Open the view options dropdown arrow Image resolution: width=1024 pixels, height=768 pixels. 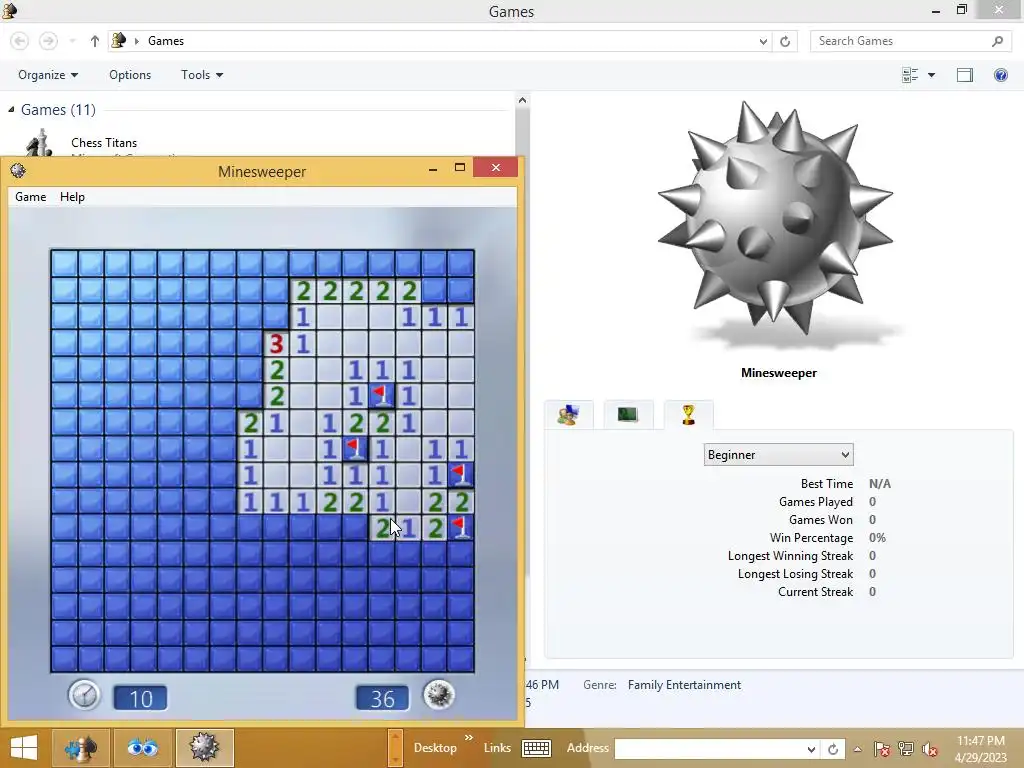931,75
